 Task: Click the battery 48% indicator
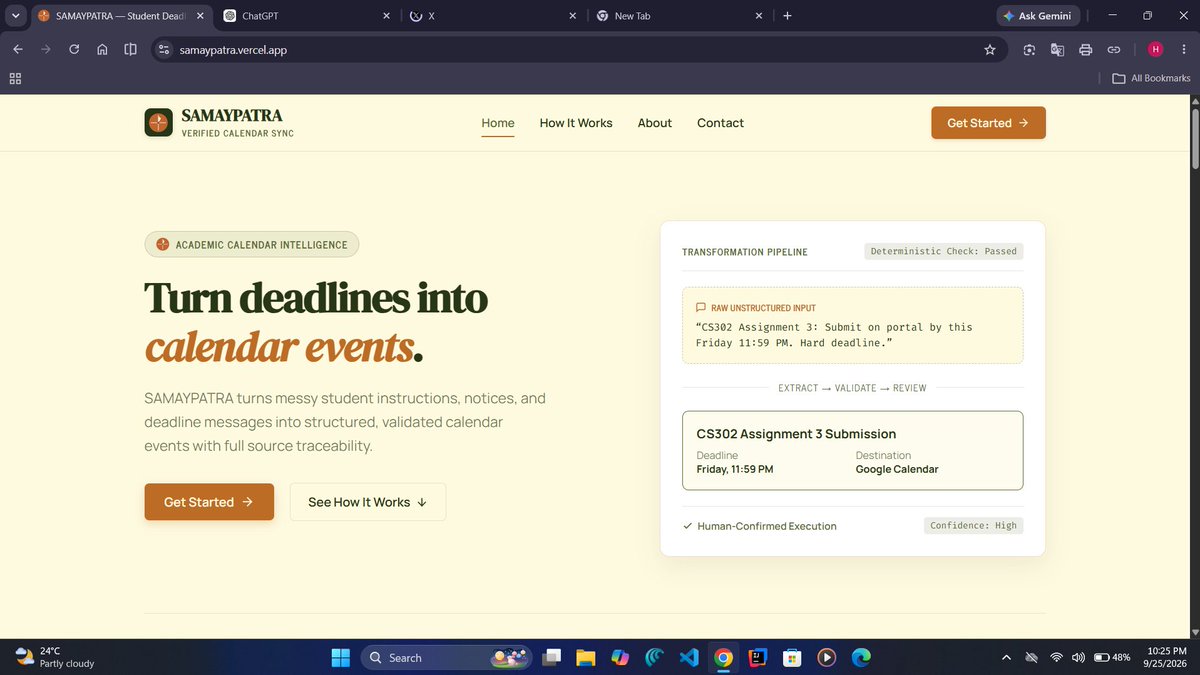coord(1112,657)
